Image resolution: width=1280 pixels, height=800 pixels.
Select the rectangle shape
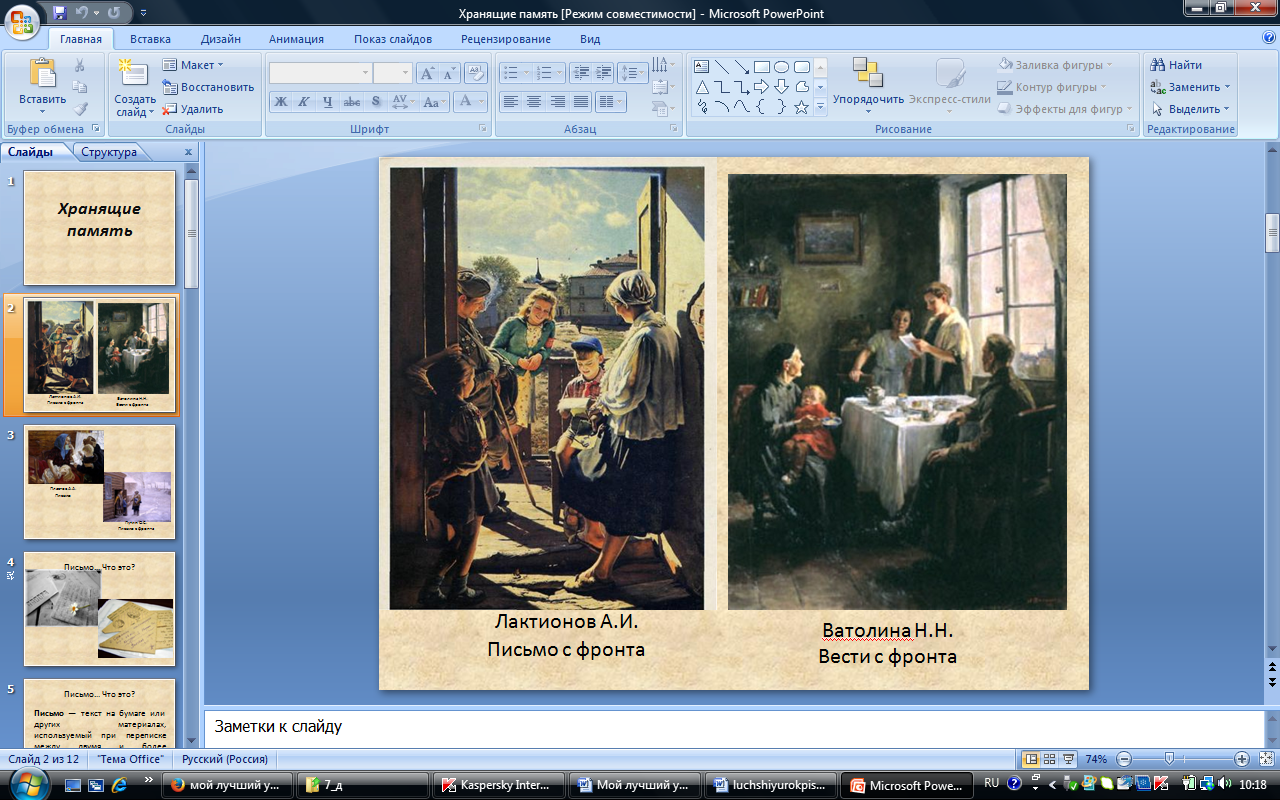(x=762, y=67)
